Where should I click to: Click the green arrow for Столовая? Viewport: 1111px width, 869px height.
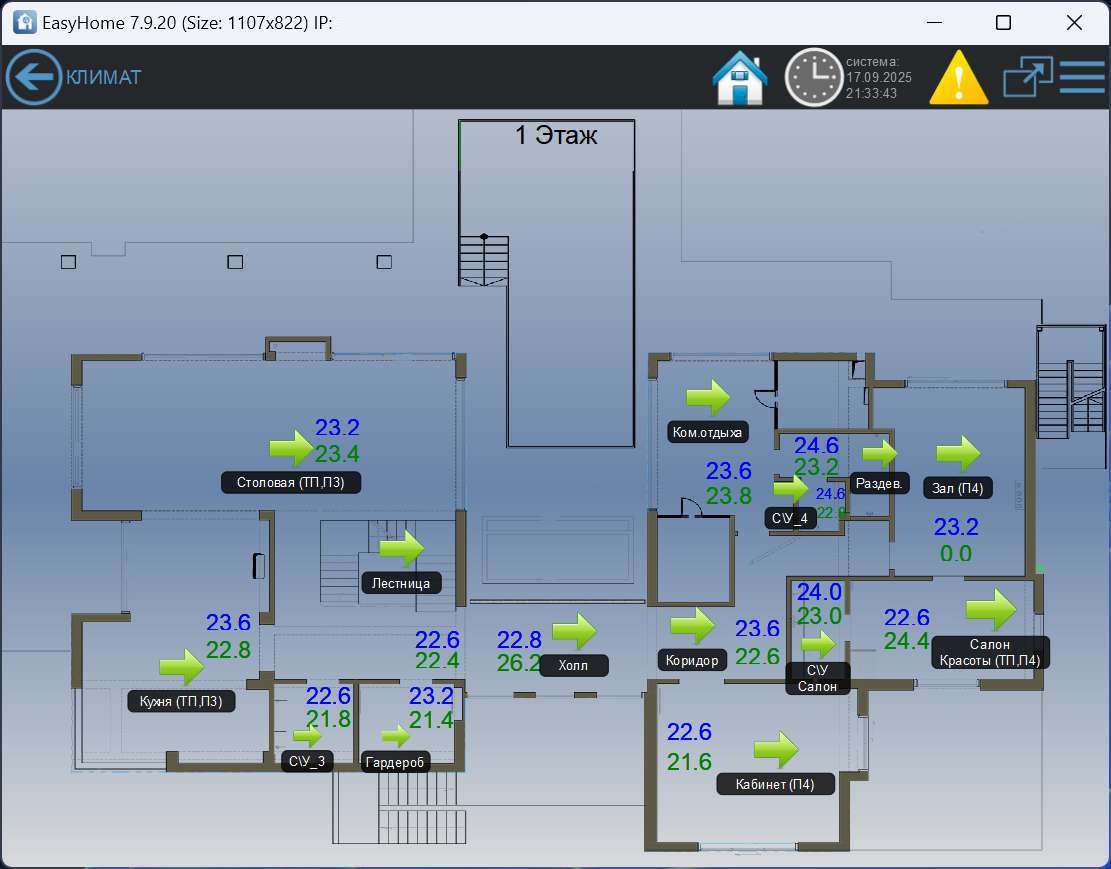click(292, 447)
